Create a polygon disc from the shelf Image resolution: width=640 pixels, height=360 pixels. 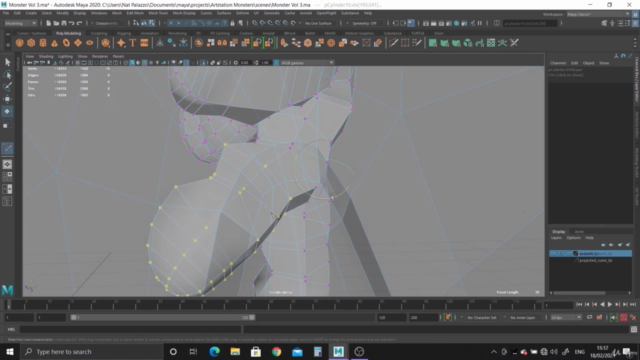click(89, 43)
